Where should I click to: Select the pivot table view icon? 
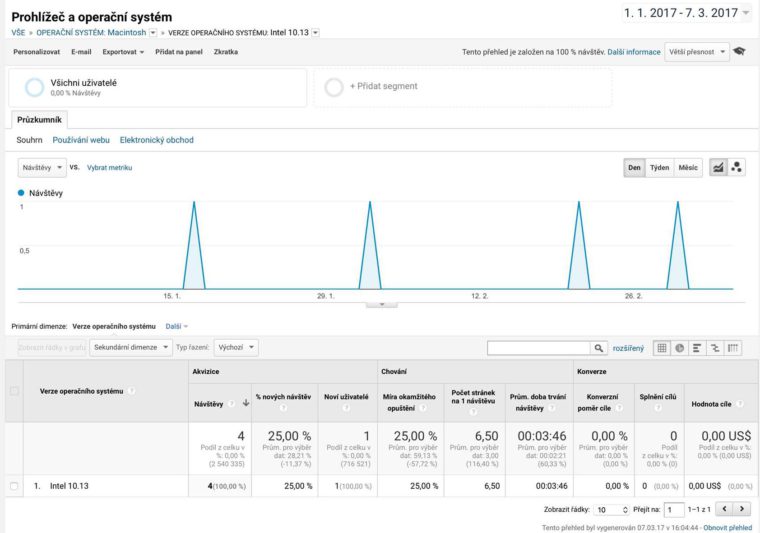(733, 348)
